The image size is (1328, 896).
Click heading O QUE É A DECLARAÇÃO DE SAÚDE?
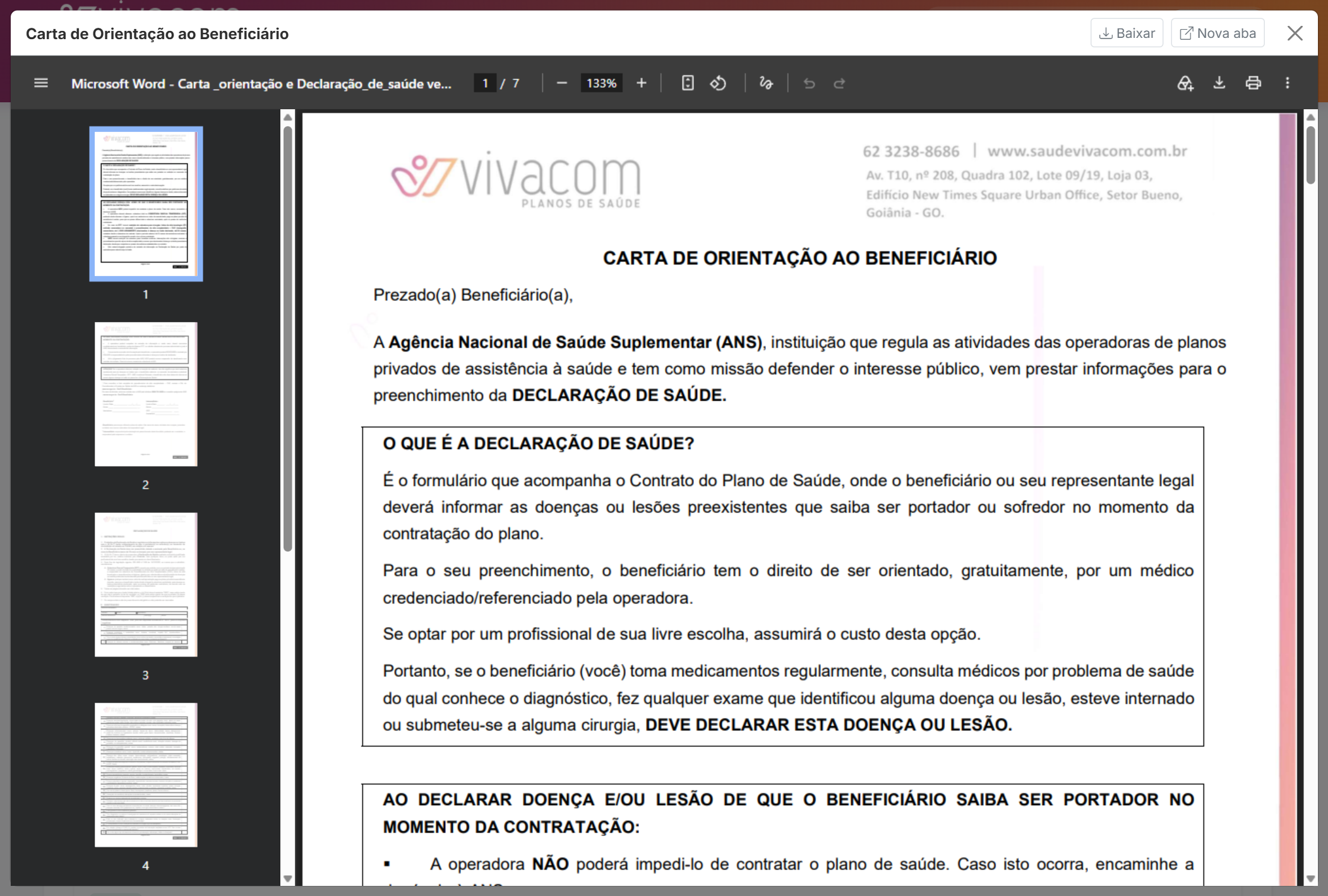point(538,444)
